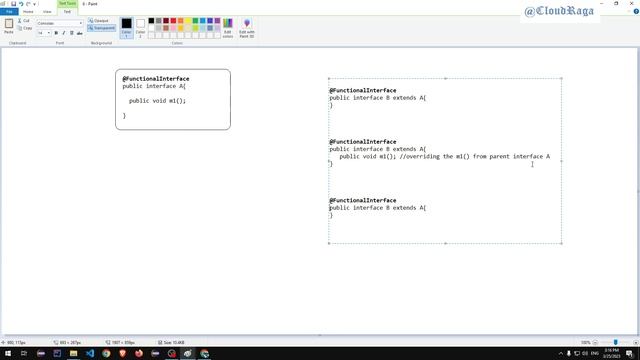640x360 pixels.
Task: Select the Color 2 background box
Action: point(140,28)
